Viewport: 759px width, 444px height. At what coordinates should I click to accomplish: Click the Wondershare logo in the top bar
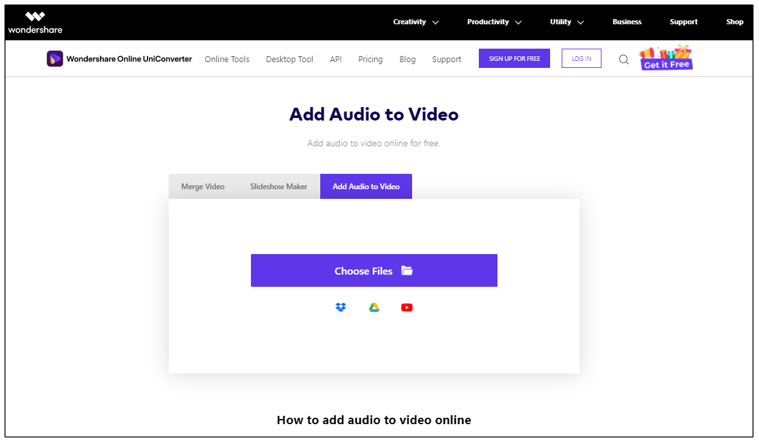(35, 23)
